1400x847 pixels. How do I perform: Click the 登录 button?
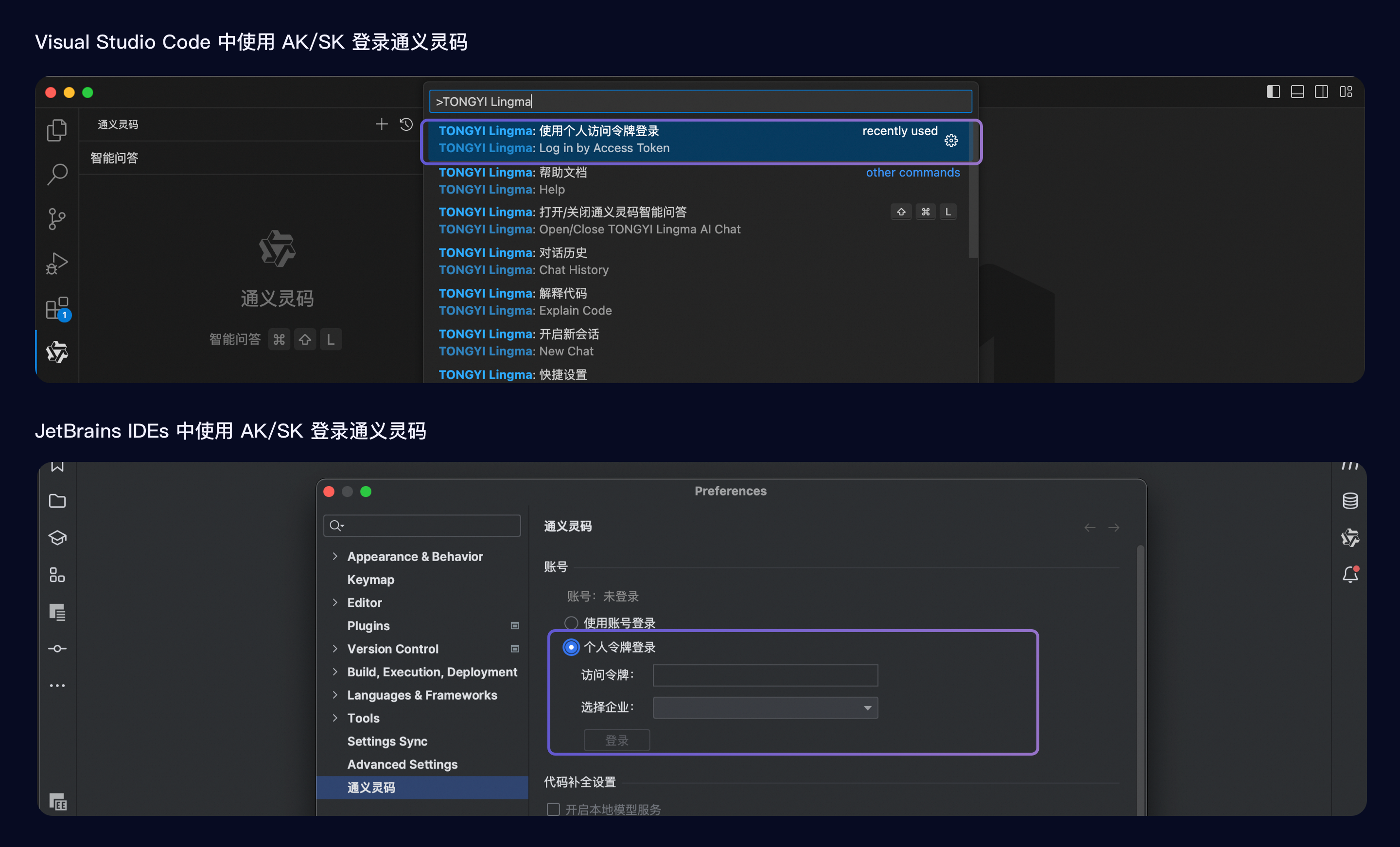point(616,740)
